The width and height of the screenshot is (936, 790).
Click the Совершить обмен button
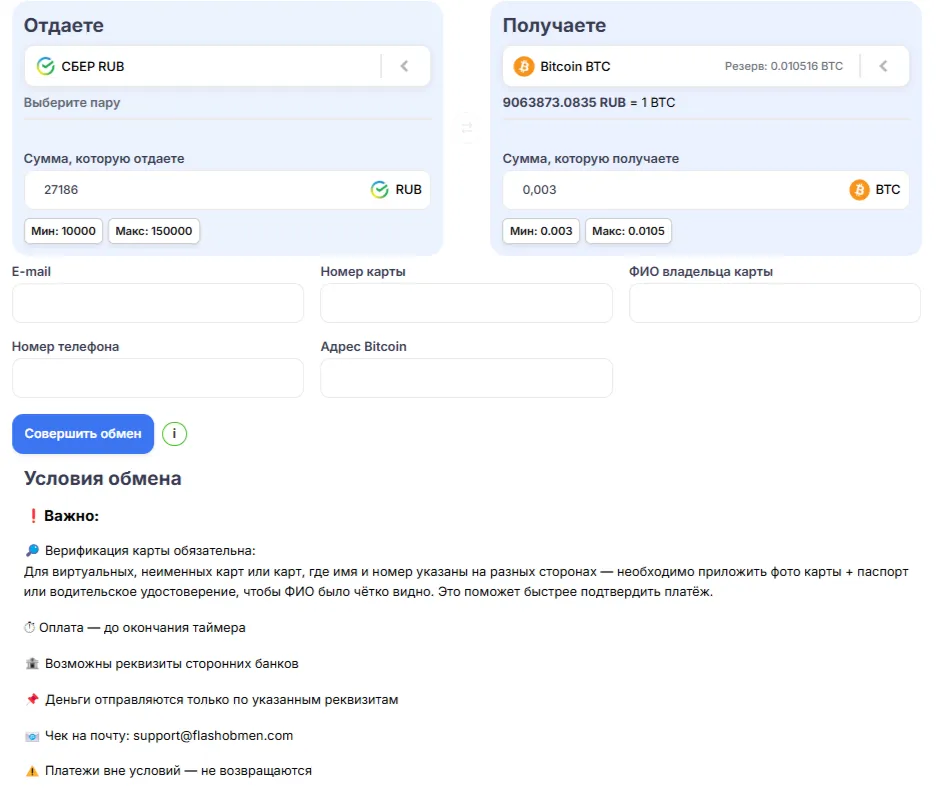click(x=83, y=434)
